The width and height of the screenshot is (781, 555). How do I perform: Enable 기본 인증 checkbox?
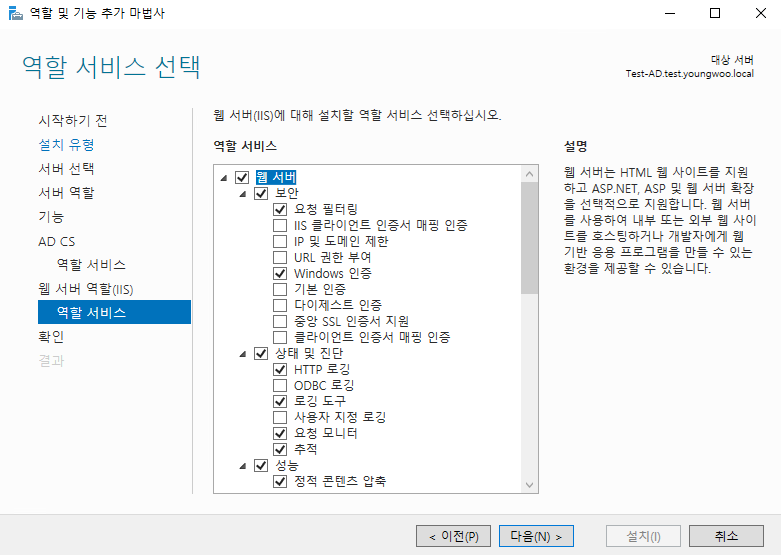tap(280, 289)
